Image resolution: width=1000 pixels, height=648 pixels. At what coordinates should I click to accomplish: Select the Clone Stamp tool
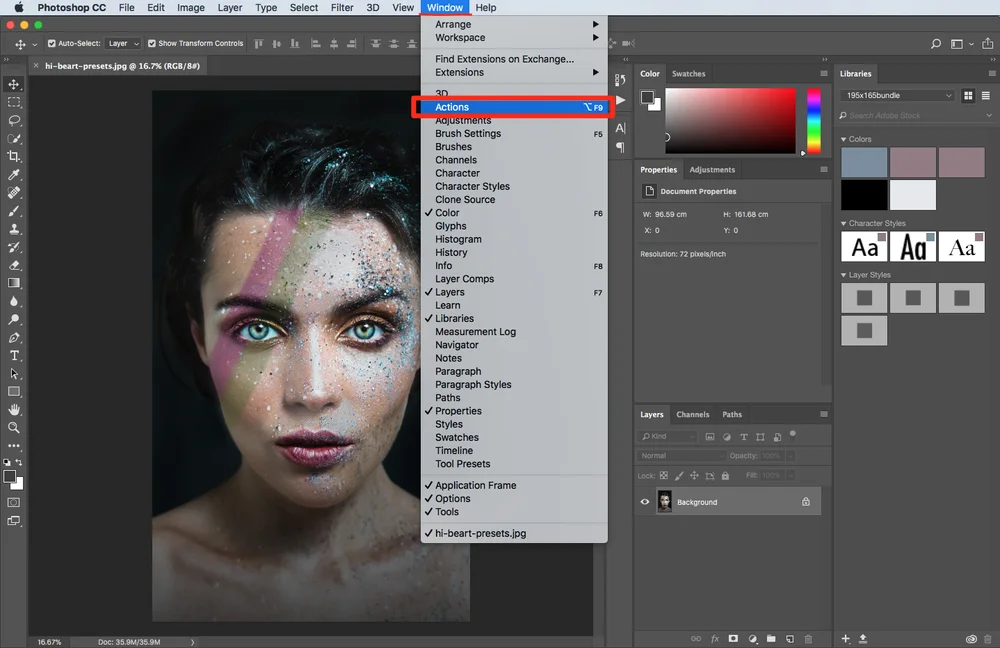coord(13,229)
